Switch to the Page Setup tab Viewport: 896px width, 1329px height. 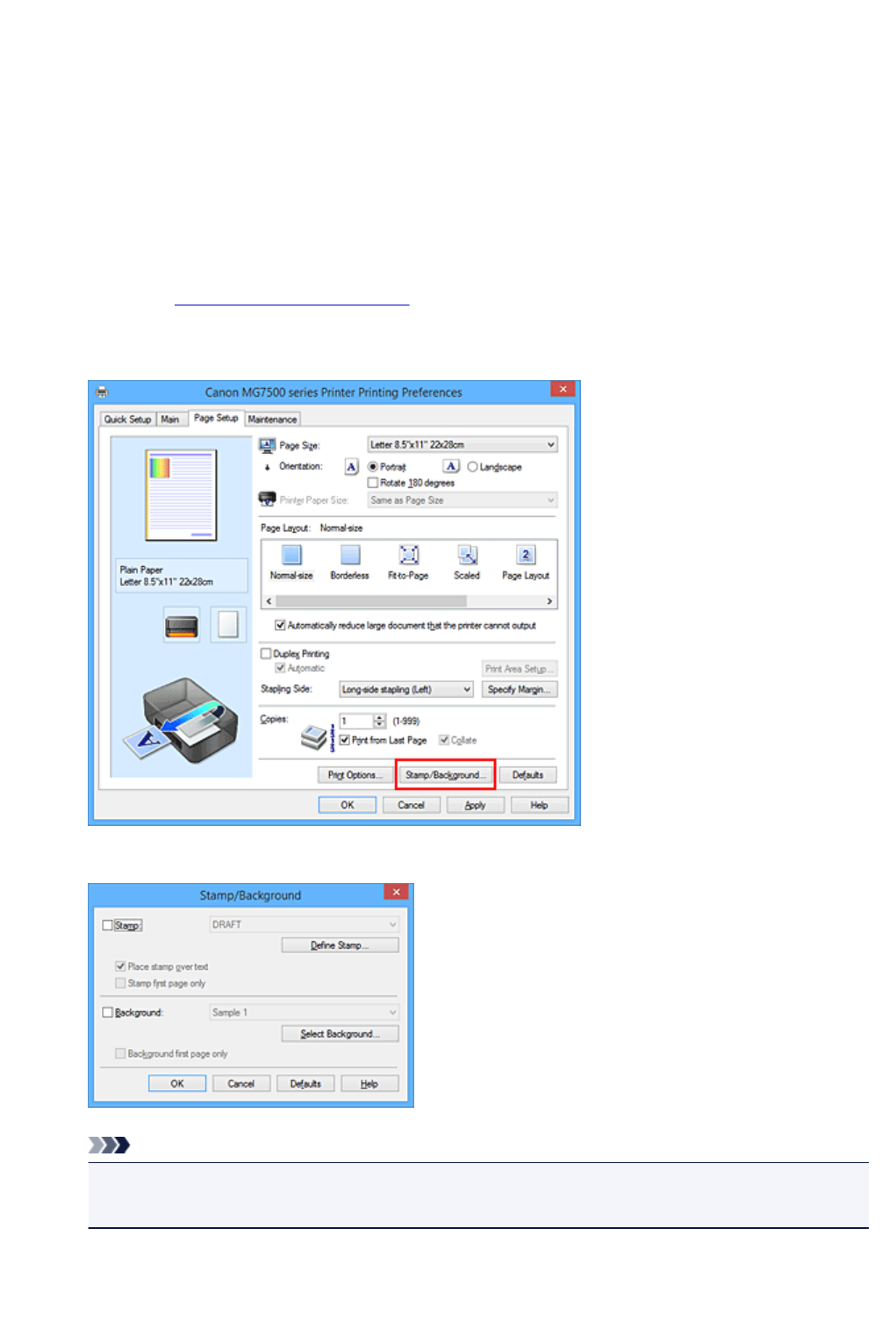(216, 418)
